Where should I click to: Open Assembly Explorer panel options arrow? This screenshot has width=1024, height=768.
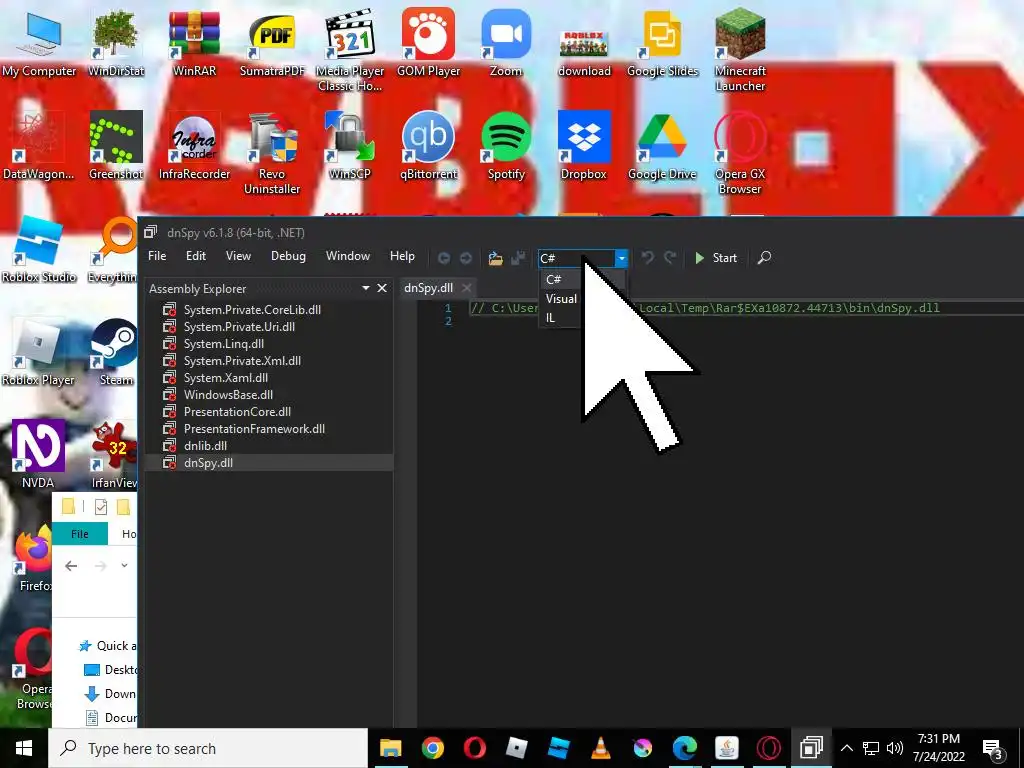coord(366,288)
